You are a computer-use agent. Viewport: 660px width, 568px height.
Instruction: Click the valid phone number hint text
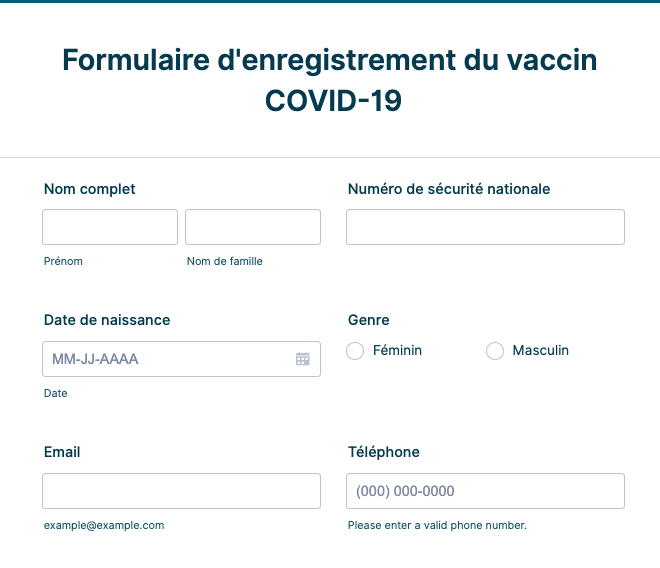pos(437,525)
